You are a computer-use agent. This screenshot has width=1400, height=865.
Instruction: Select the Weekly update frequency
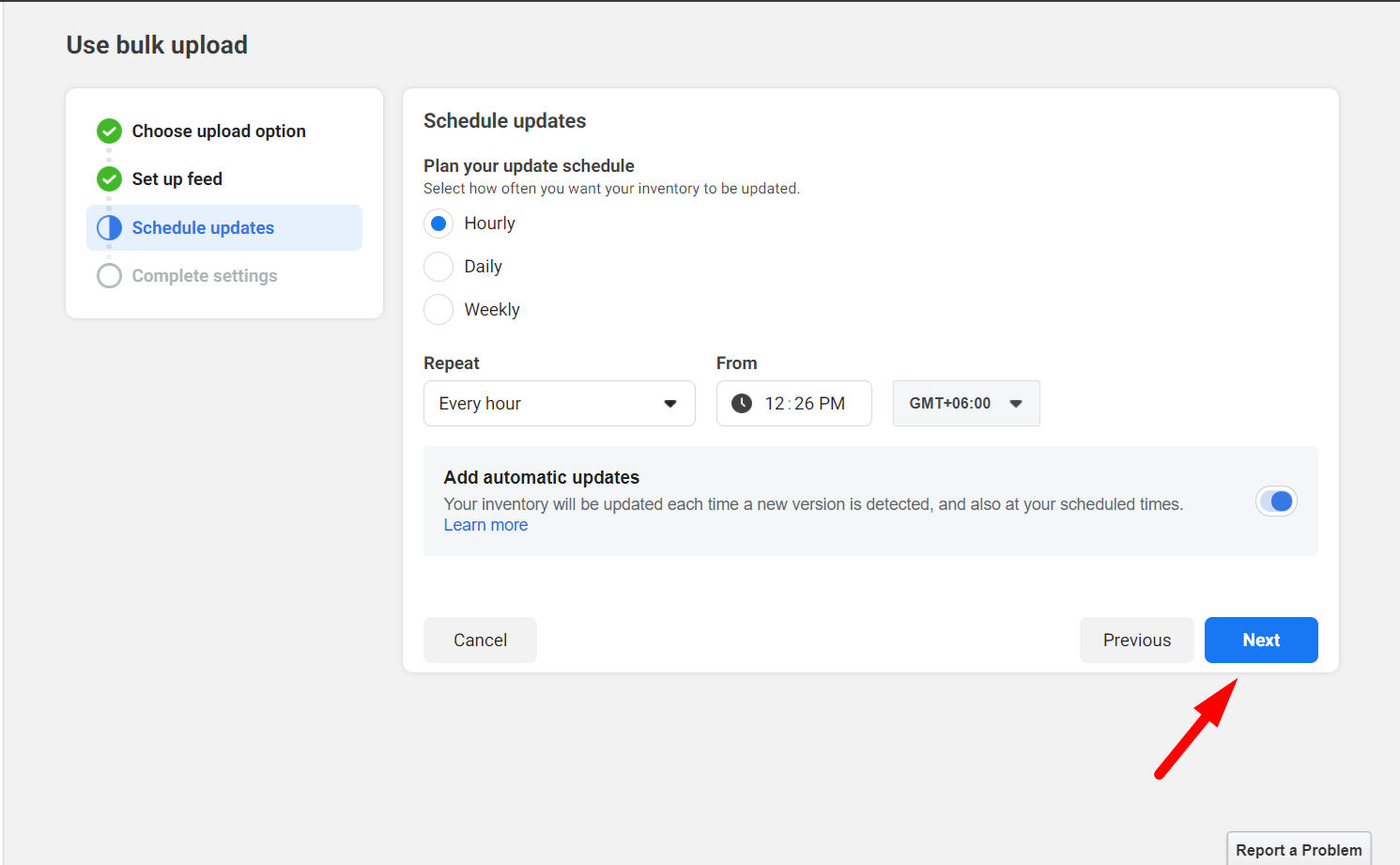click(x=438, y=309)
